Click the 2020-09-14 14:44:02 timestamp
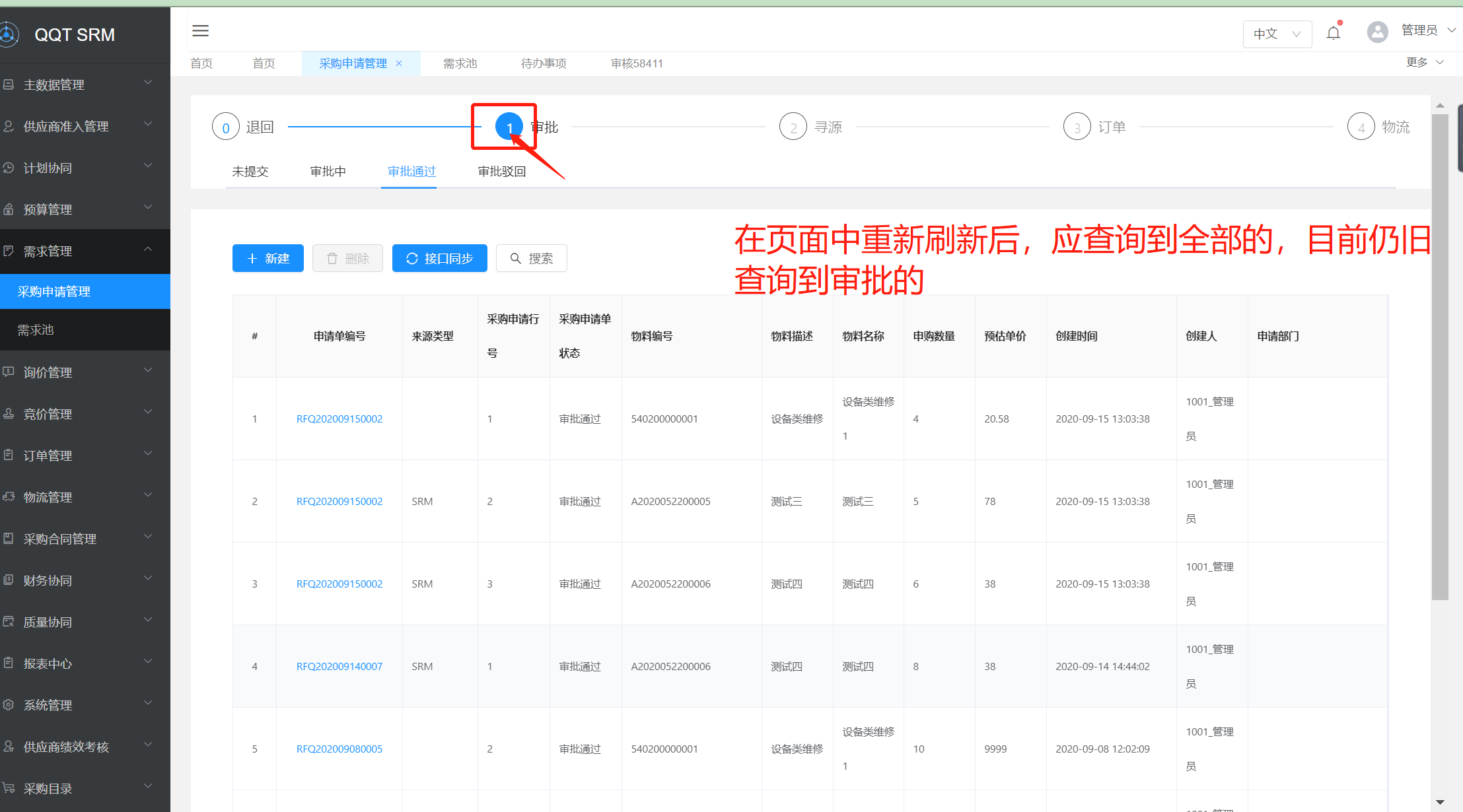Viewport: 1463px width, 812px height. point(1102,667)
